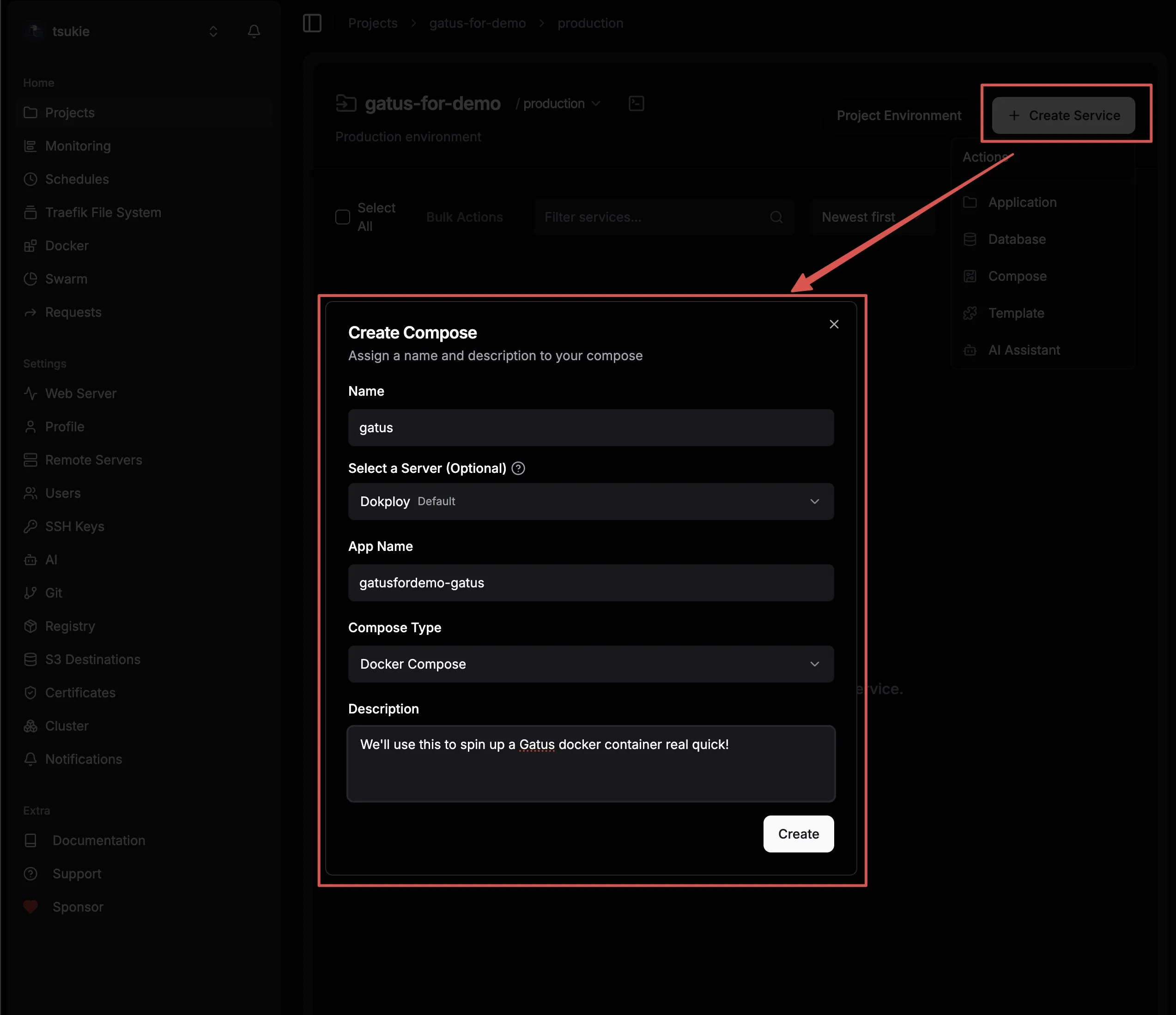
Task: Select Compose from the Actions menu
Action: pos(1017,276)
